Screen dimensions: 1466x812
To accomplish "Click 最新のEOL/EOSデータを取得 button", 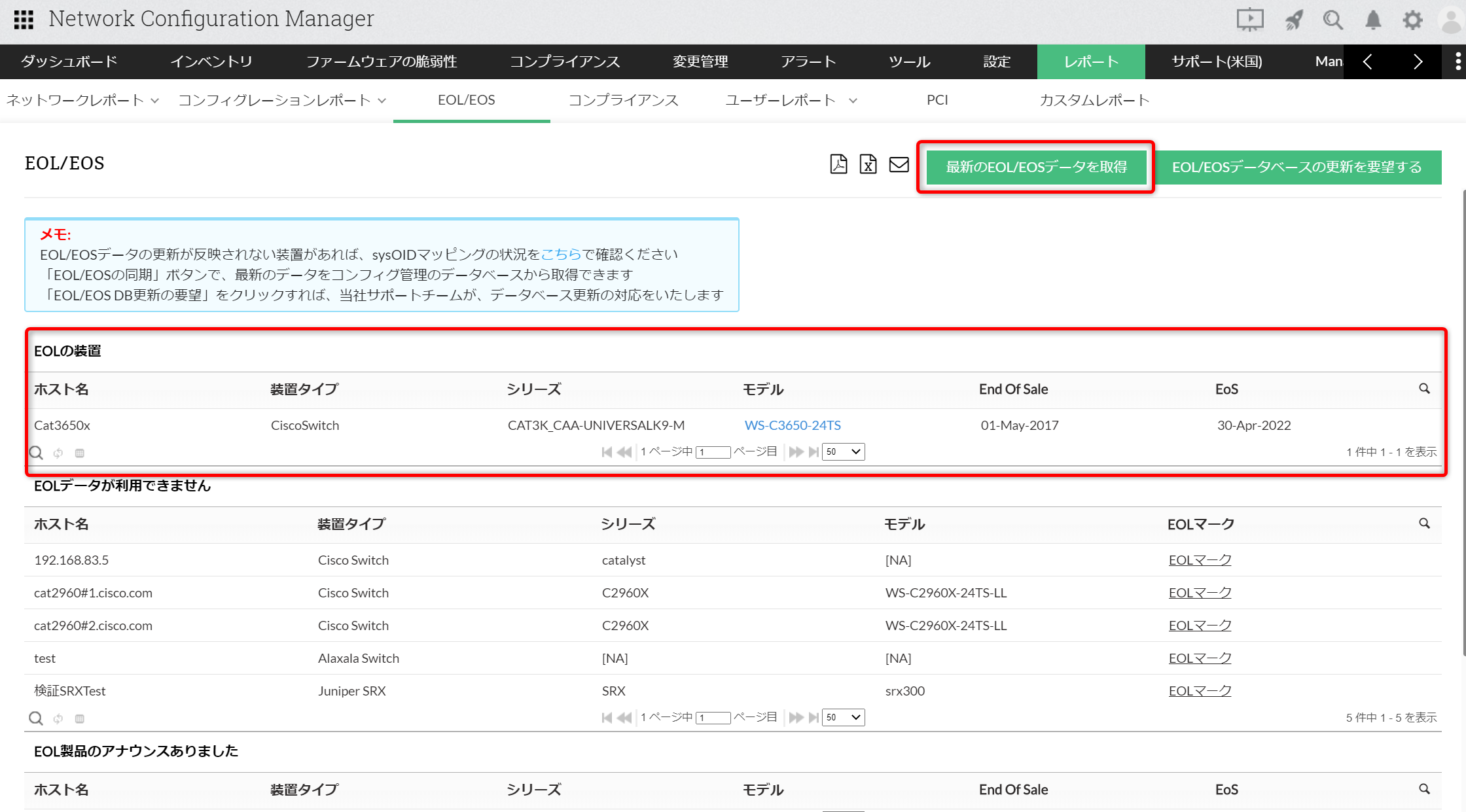I will 1036,167.
